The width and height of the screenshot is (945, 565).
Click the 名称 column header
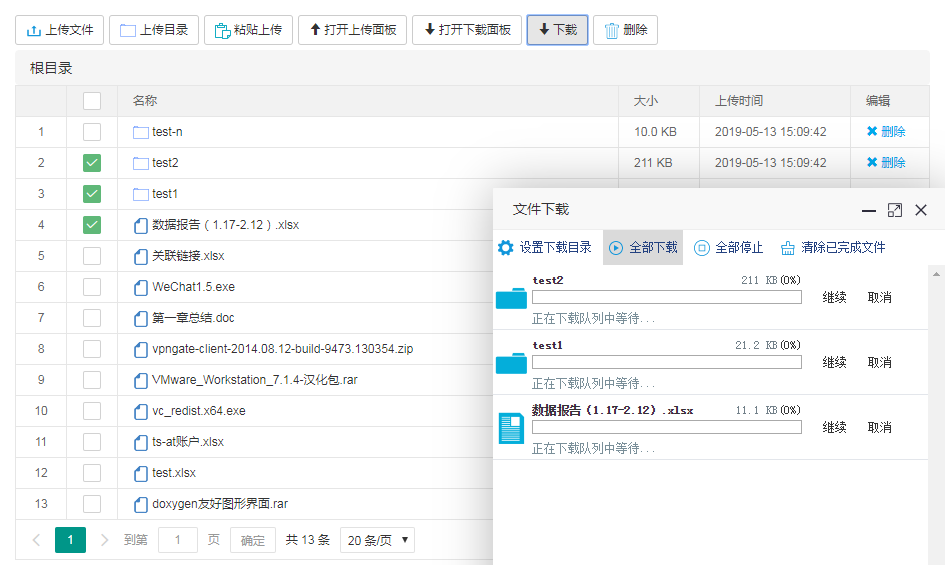point(145,101)
